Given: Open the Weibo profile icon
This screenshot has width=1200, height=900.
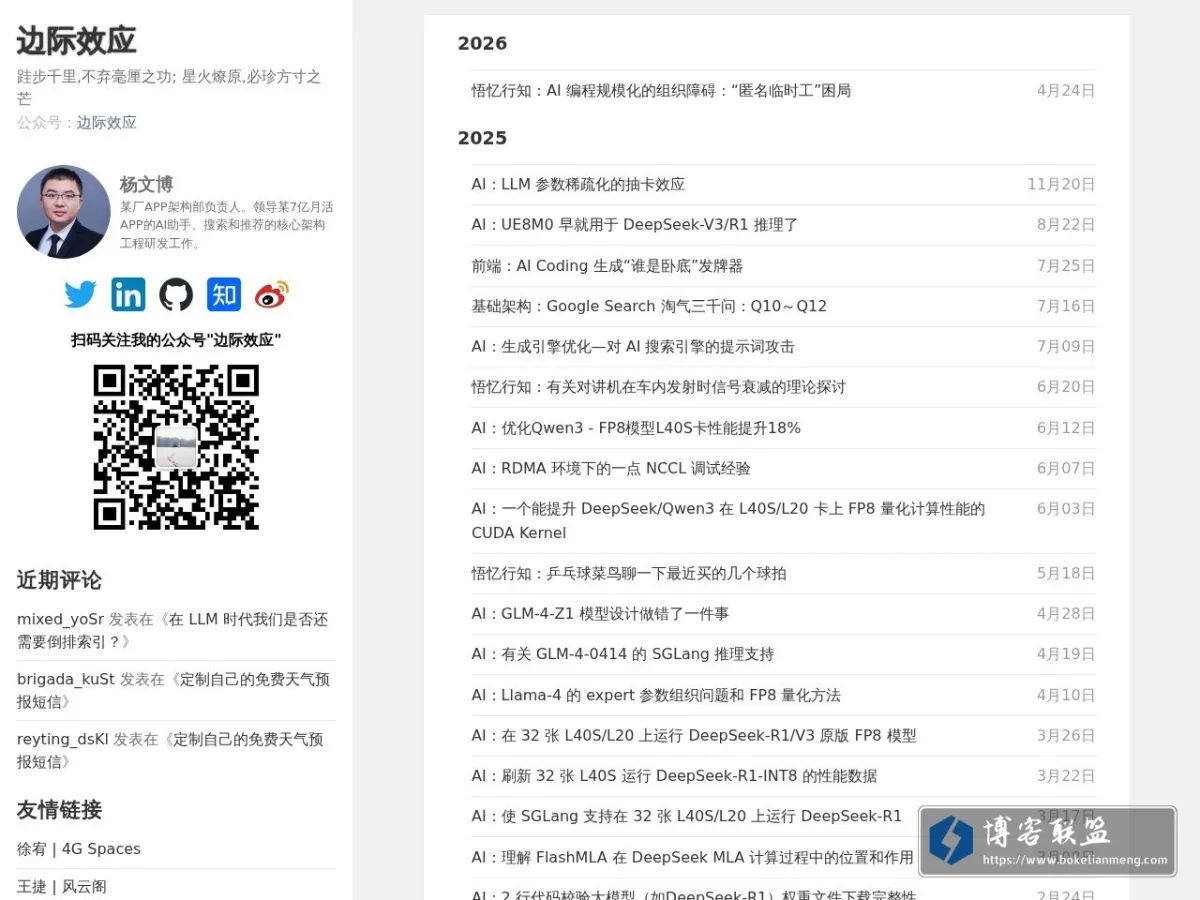Looking at the screenshot, I should (271, 294).
